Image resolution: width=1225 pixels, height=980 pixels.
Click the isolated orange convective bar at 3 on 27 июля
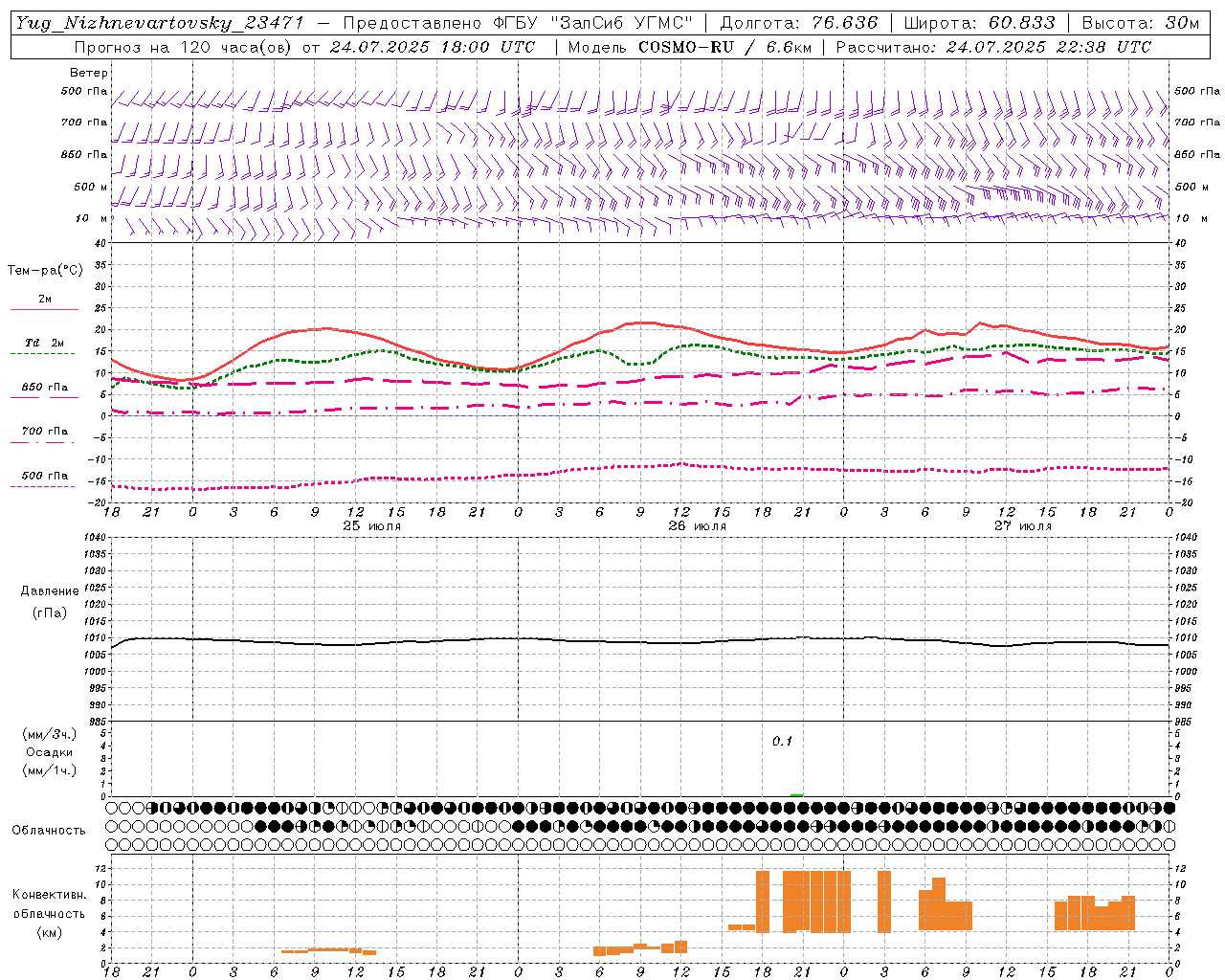(884, 902)
